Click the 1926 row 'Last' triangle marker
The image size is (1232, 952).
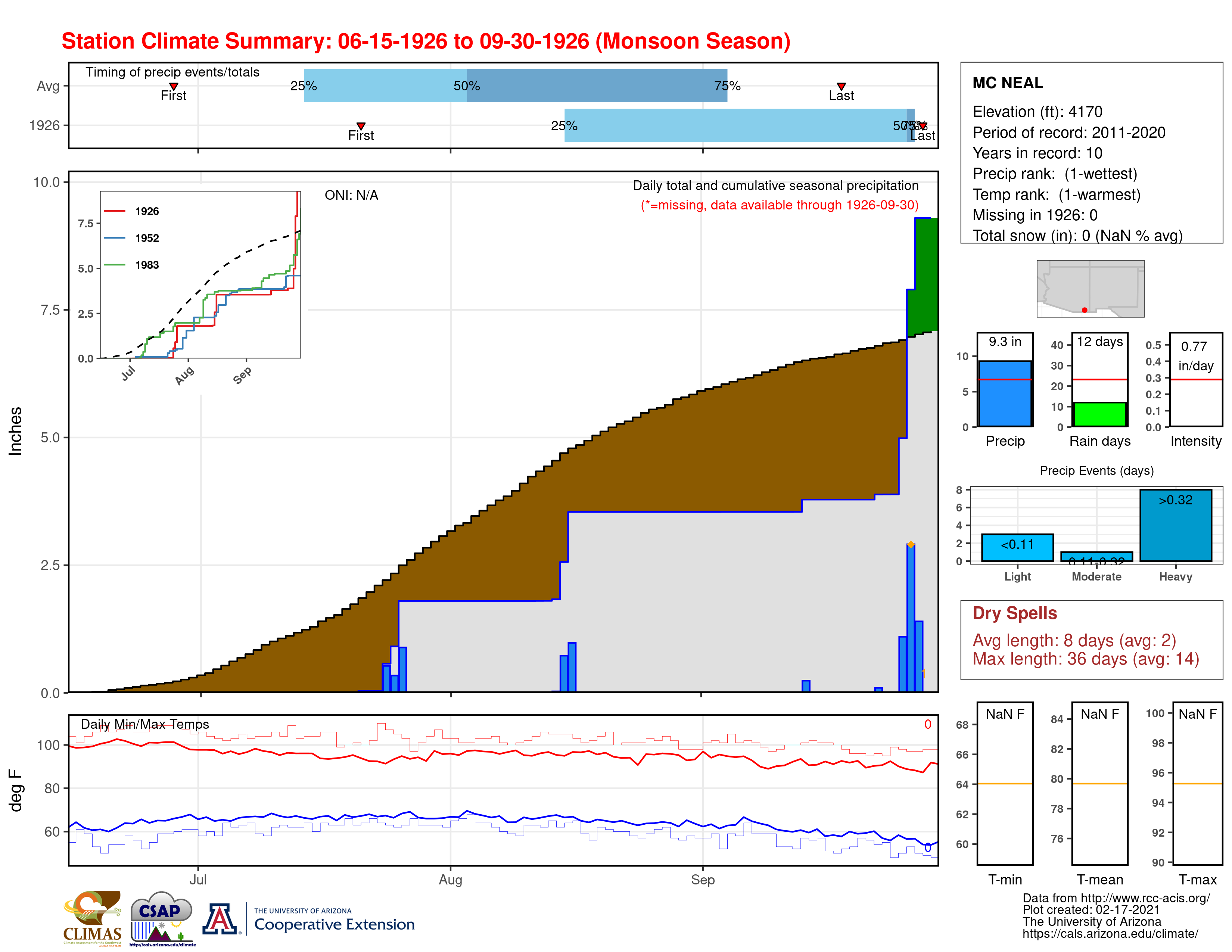922,126
